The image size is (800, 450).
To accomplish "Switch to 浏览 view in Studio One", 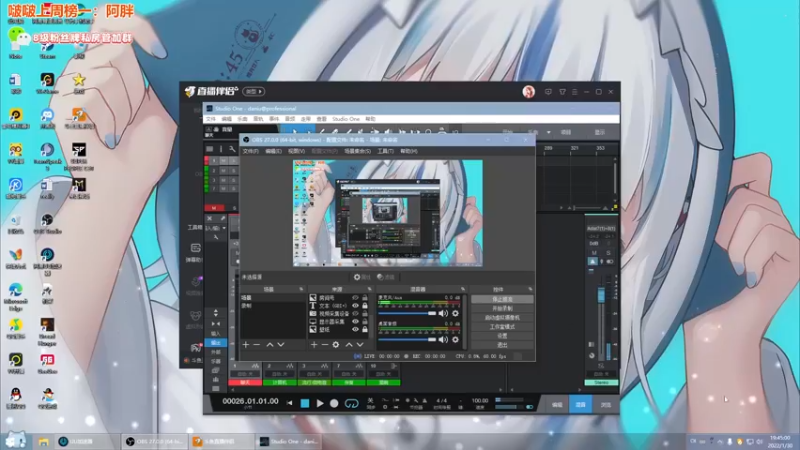I will pyautogui.click(x=605, y=405).
